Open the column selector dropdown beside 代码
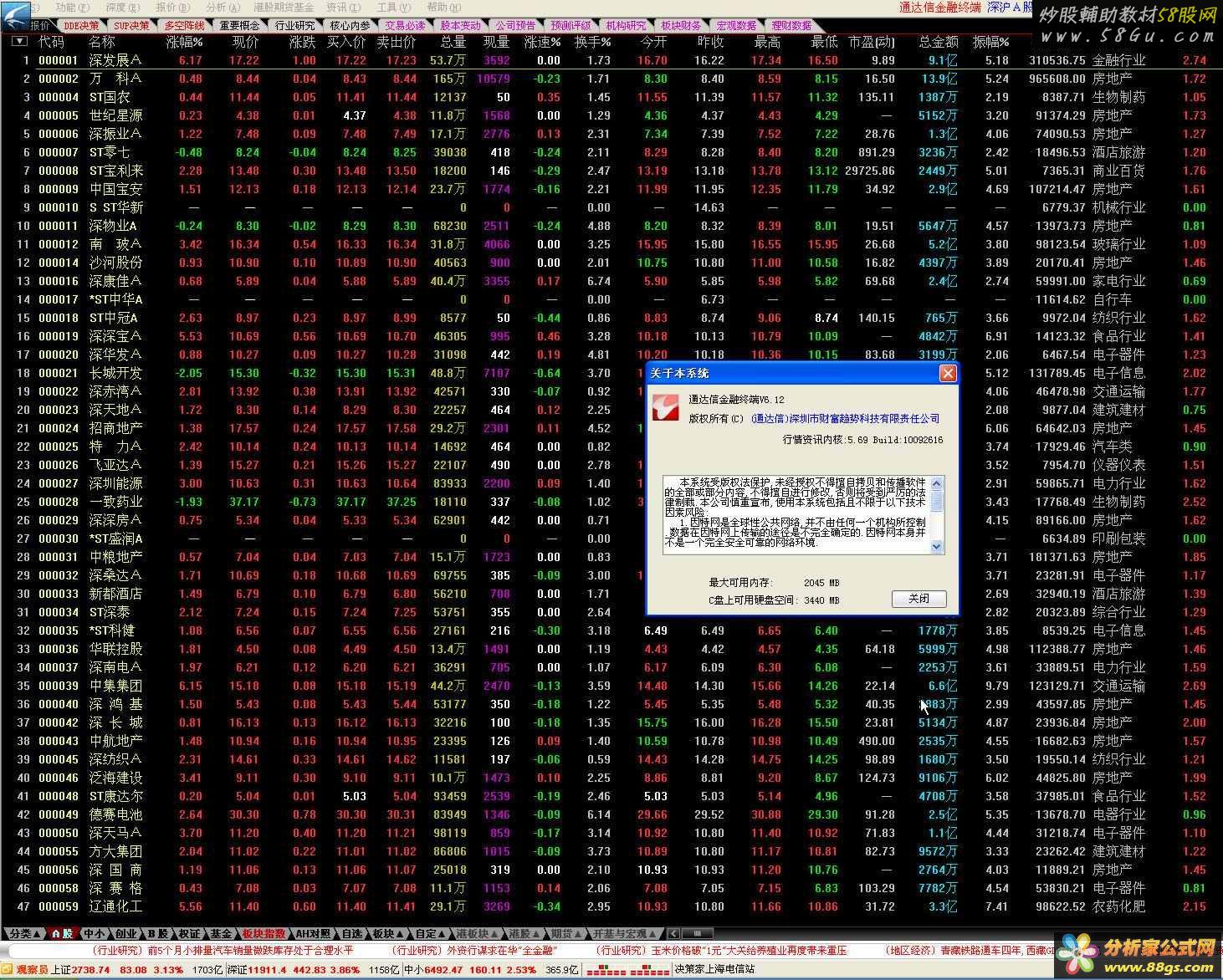This screenshot has height=980, width=1223. pyautogui.click(x=18, y=41)
